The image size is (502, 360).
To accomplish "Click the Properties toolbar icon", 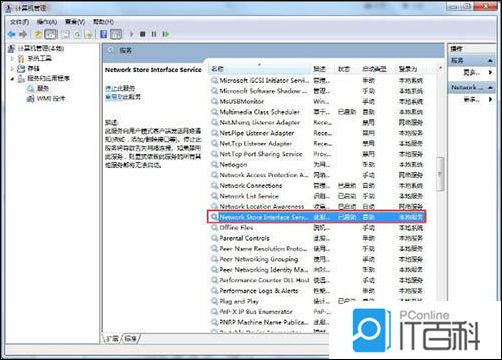I will tap(66, 34).
